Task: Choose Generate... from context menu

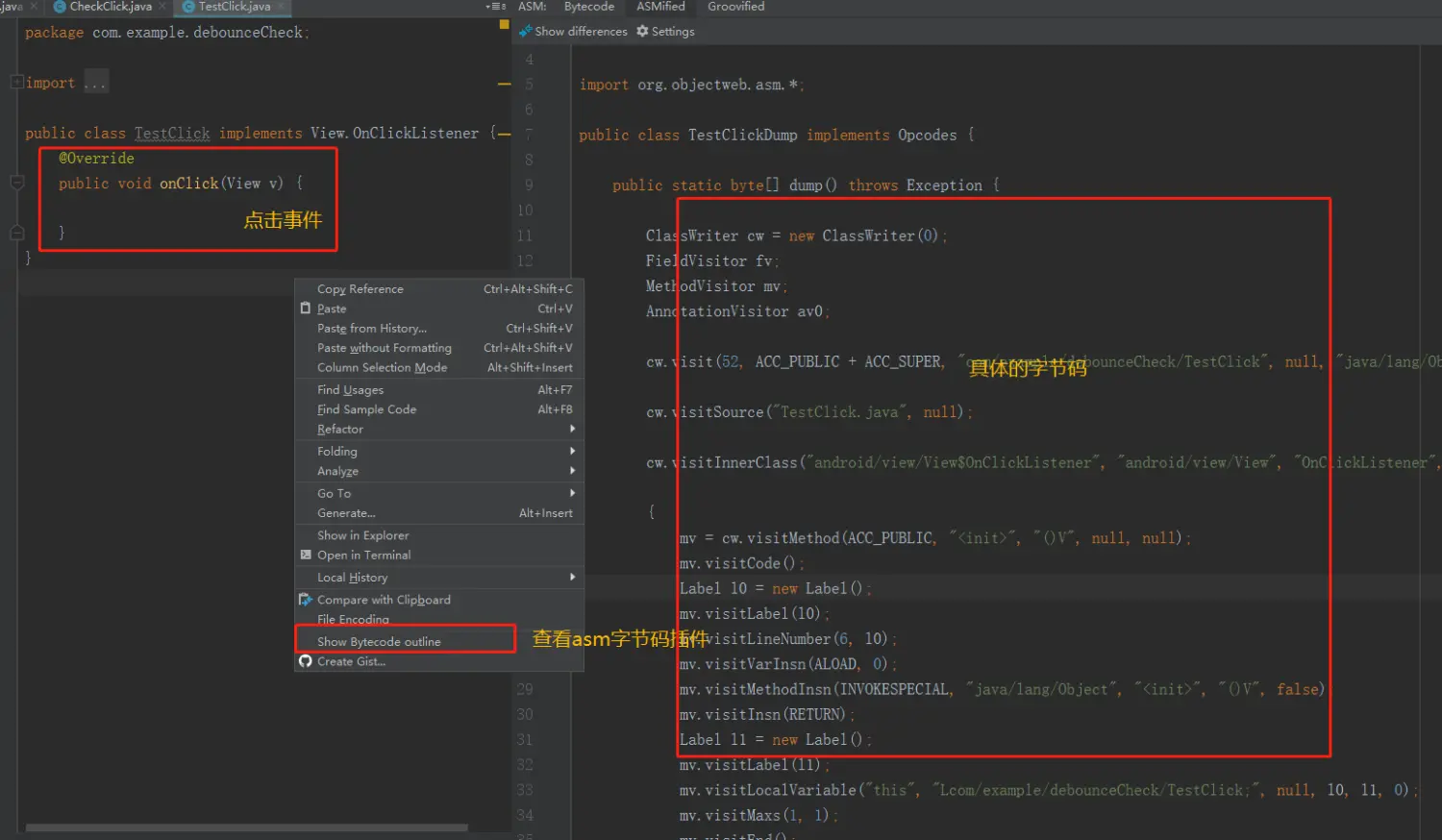Action: (438, 513)
